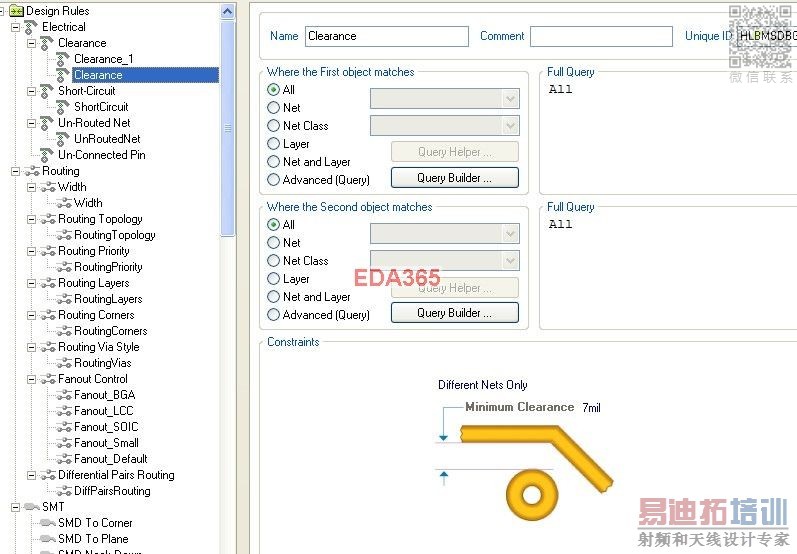Click the rules tree vertical scrollbar thumb
Viewport: 797px width, 554px height.
pos(228,129)
